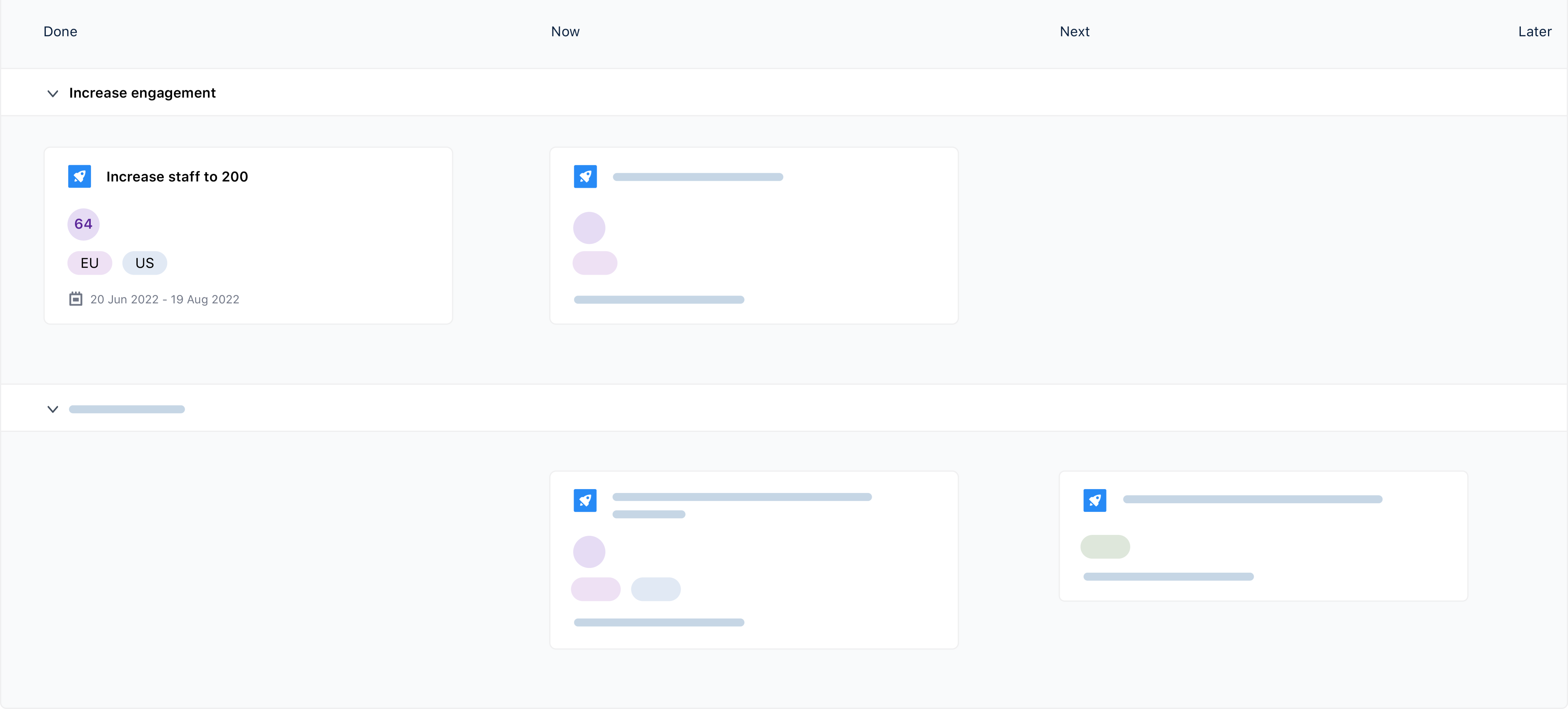Image resolution: width=1568 pixels, height=709 pixels.
Task: Click the date range 20 Jun 2022 - 19 Aug 2022
Action: pyautogui.click(x=164, y=299)
